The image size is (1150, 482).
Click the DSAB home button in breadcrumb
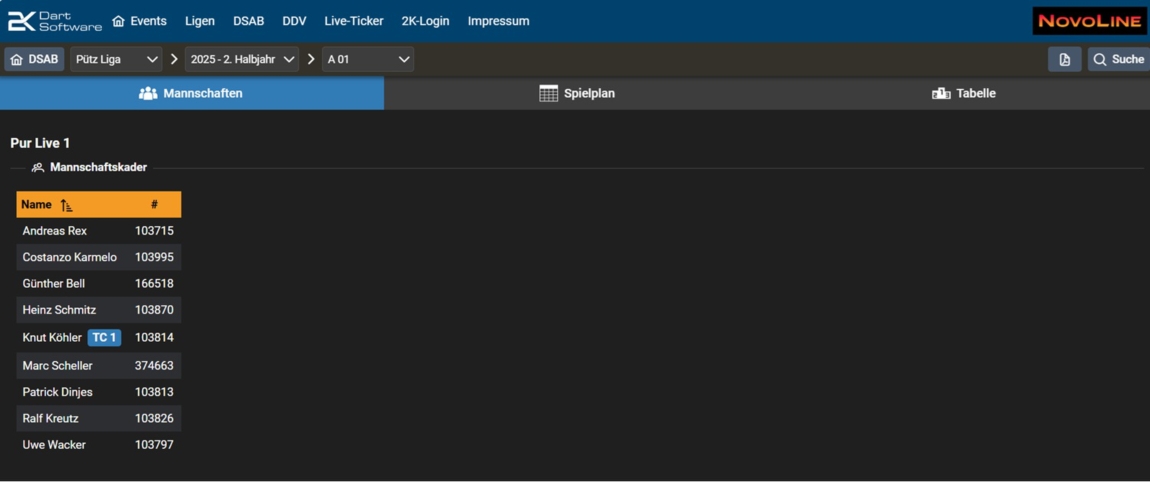(35, 60)
